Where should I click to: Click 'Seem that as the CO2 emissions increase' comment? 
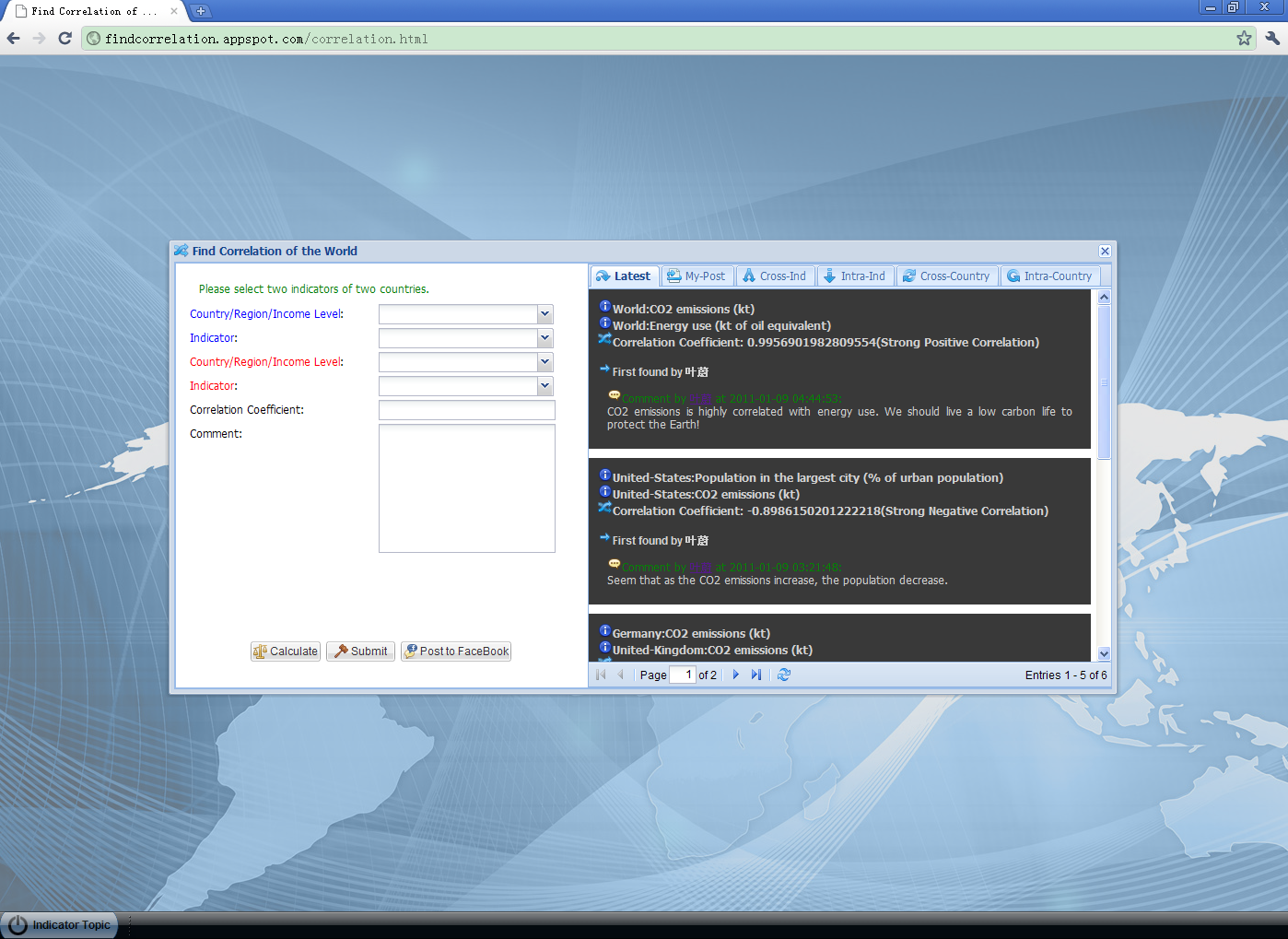pos(777,581)
